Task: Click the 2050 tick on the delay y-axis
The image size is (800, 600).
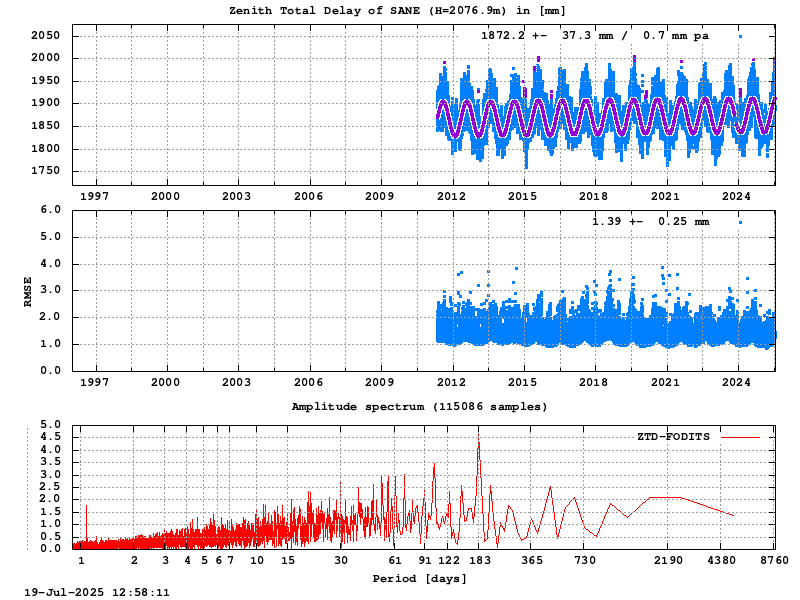Action: point(45,36)
